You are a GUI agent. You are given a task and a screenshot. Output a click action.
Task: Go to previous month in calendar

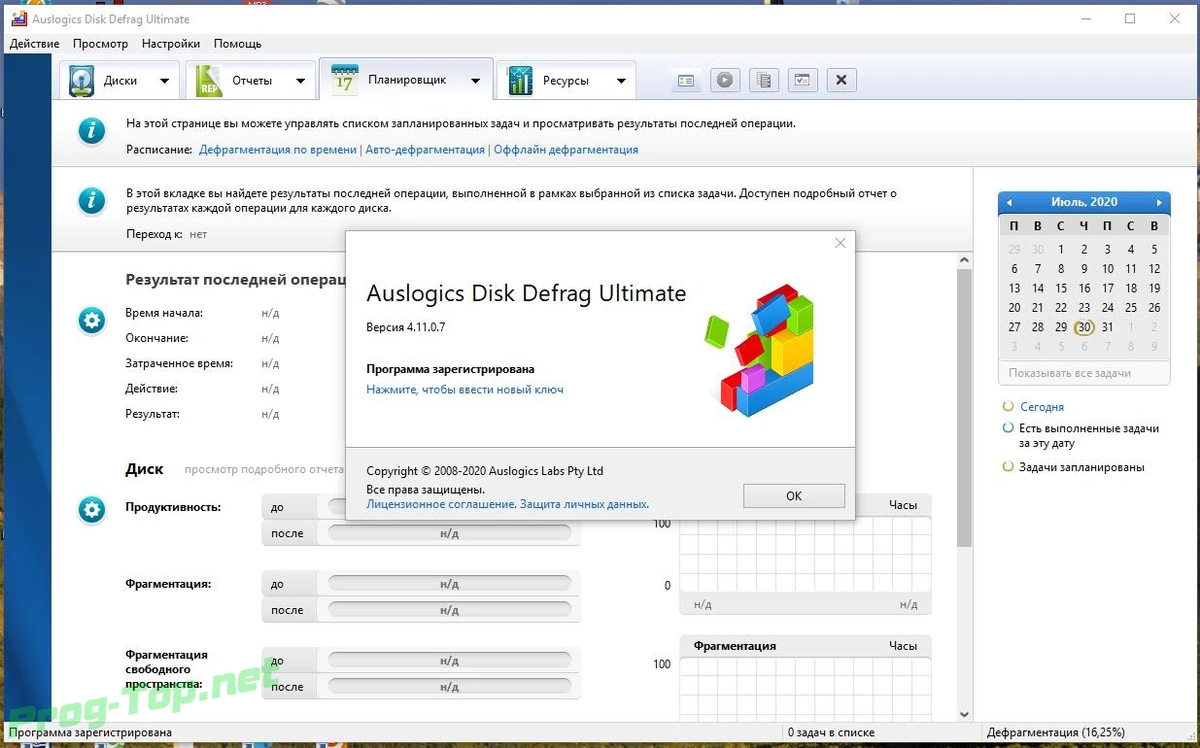pyautogui.click(x=1009, y=202)
